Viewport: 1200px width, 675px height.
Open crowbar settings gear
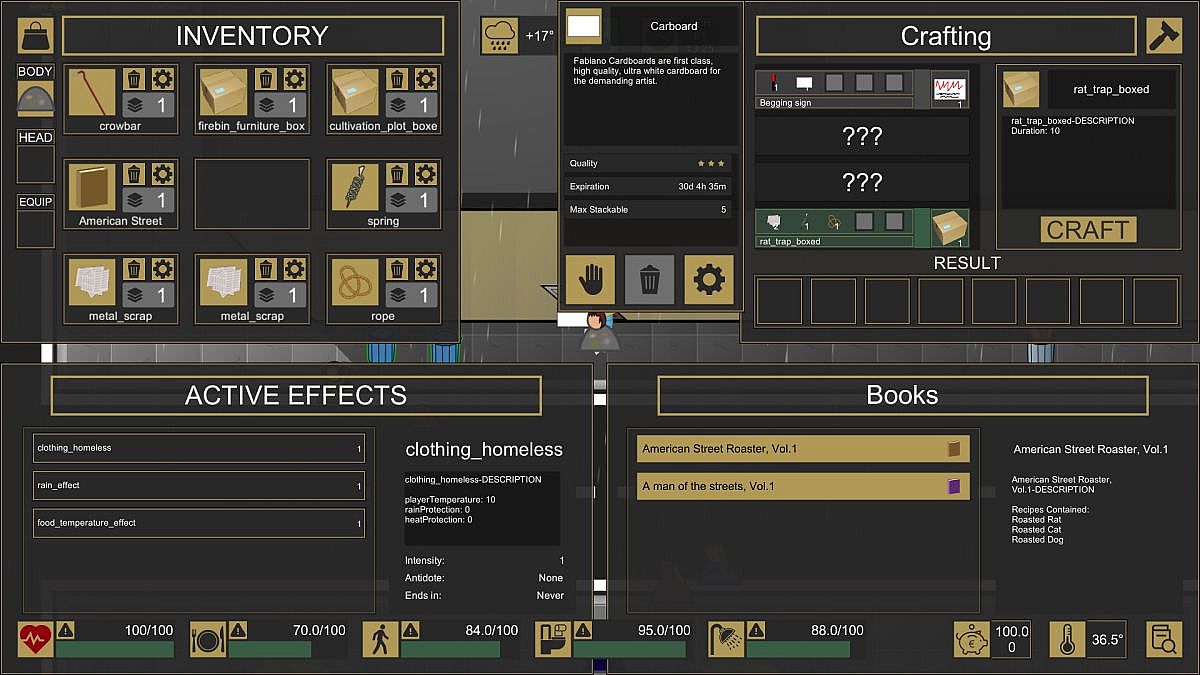coord(162,79)
